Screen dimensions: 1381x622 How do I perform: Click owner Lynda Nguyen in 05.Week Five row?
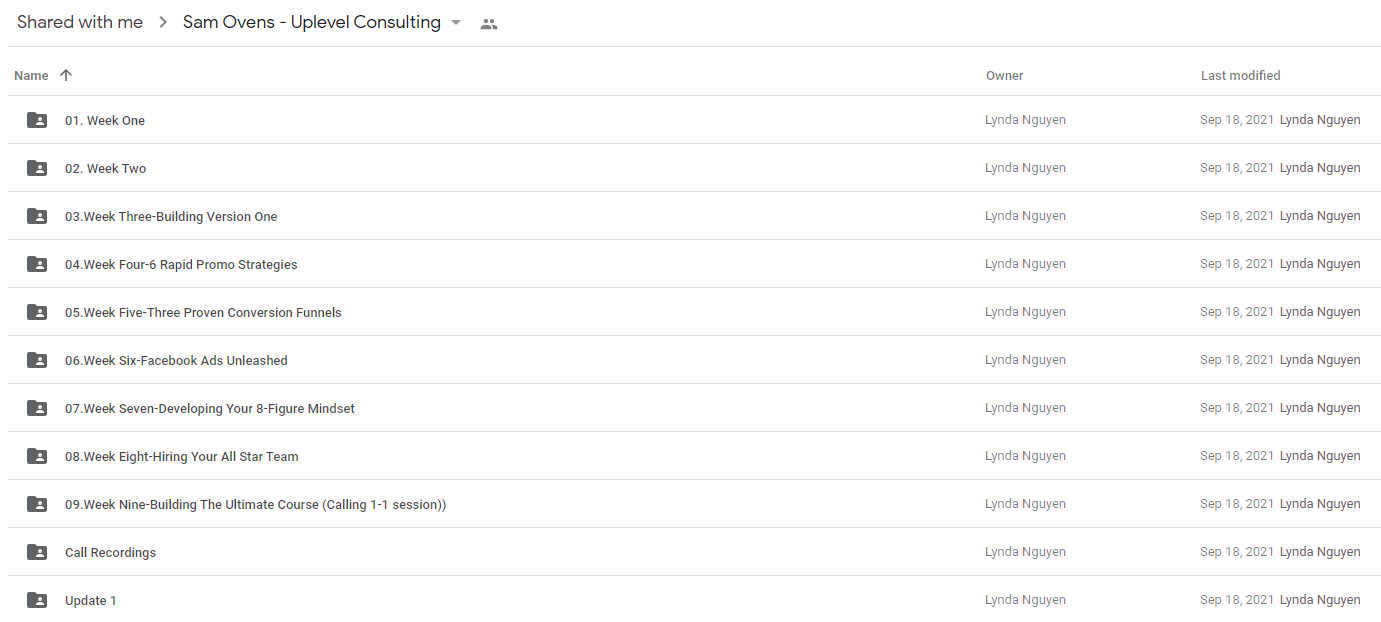click(1025, 312)
